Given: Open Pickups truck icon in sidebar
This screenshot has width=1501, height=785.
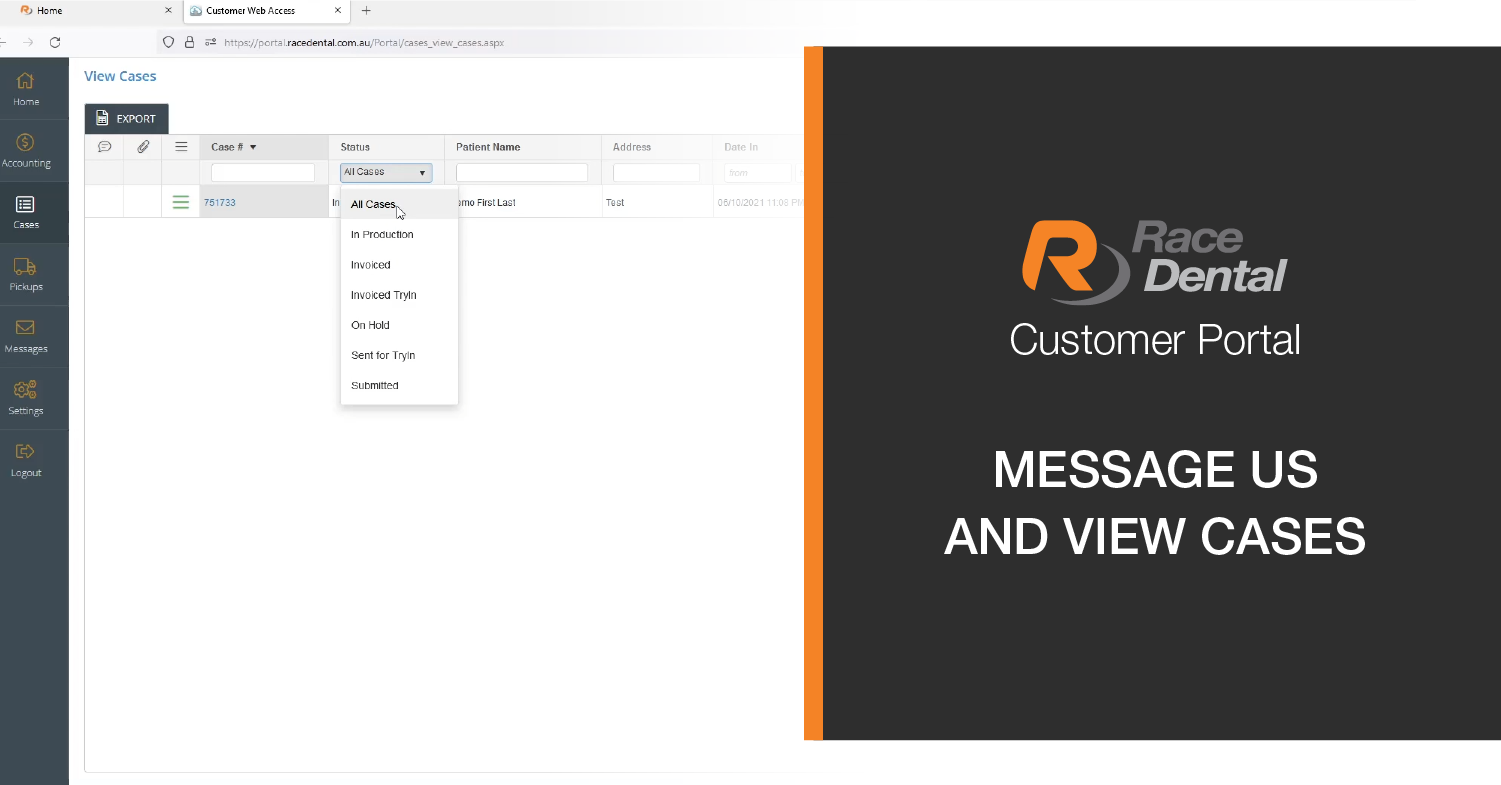Looking at the screenshot, I should coord(26,268).
